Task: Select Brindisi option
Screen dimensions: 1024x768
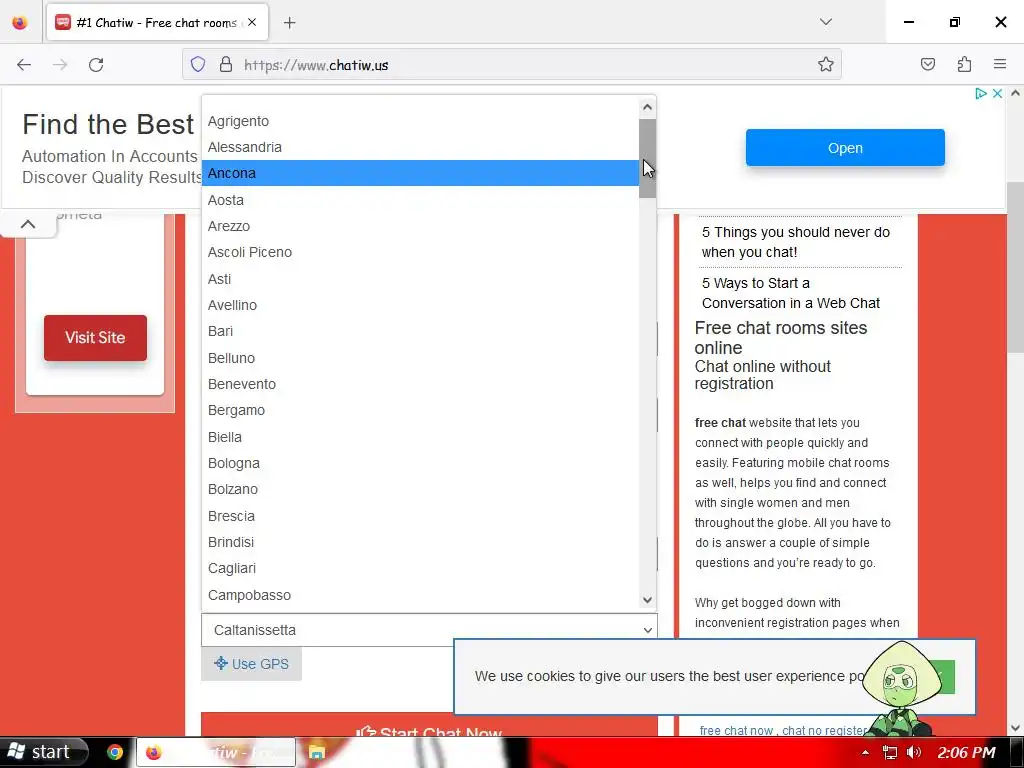Action: point(421,542)
